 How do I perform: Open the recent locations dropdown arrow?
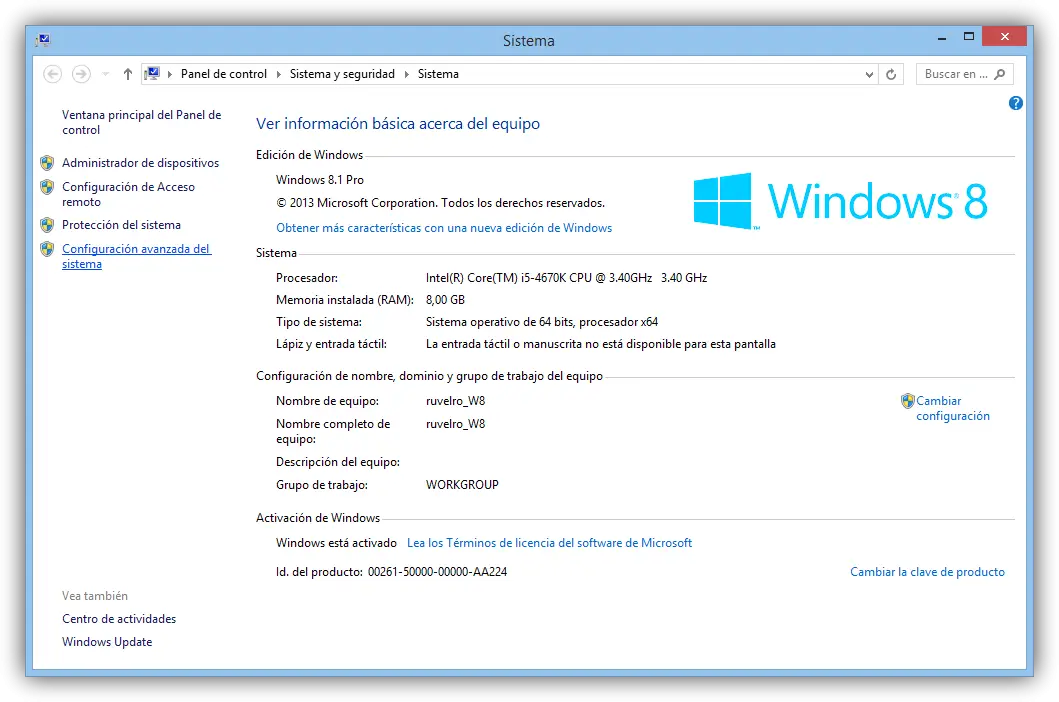[105, 74]
